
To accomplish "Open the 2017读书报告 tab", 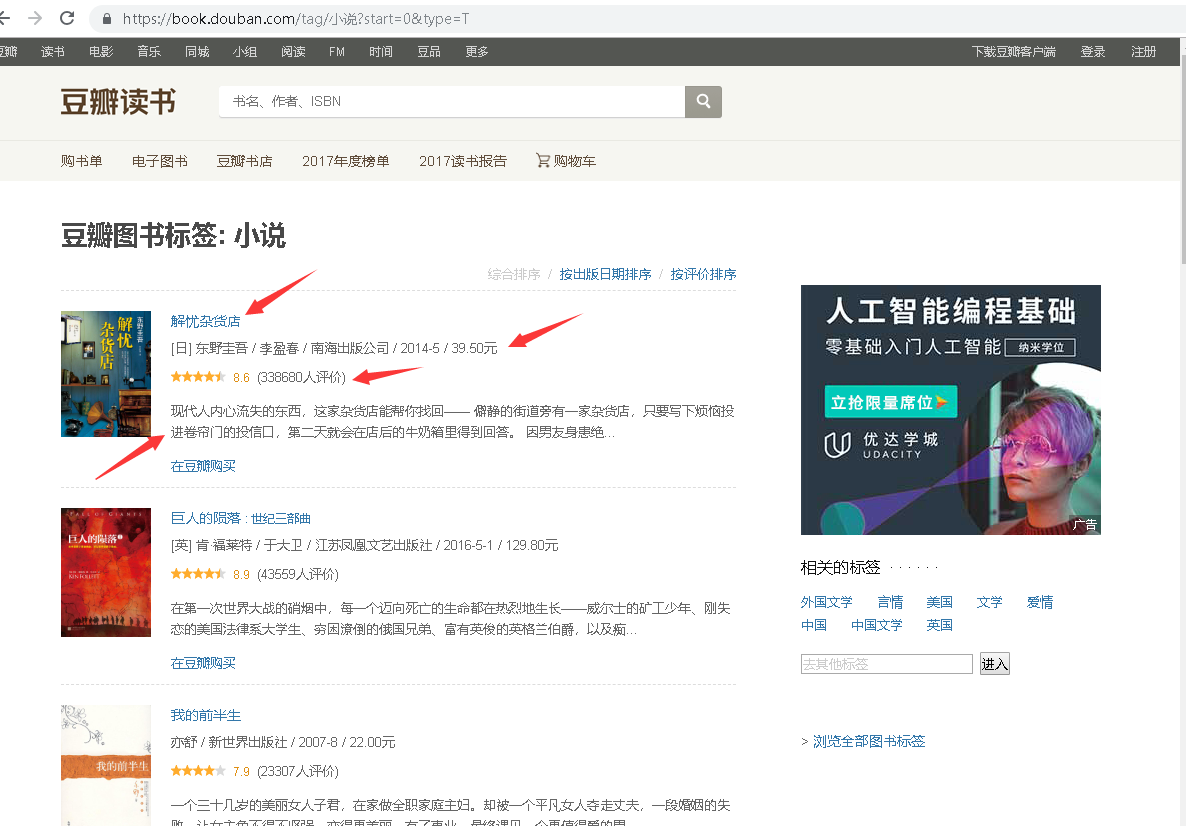I will (463, 160).
